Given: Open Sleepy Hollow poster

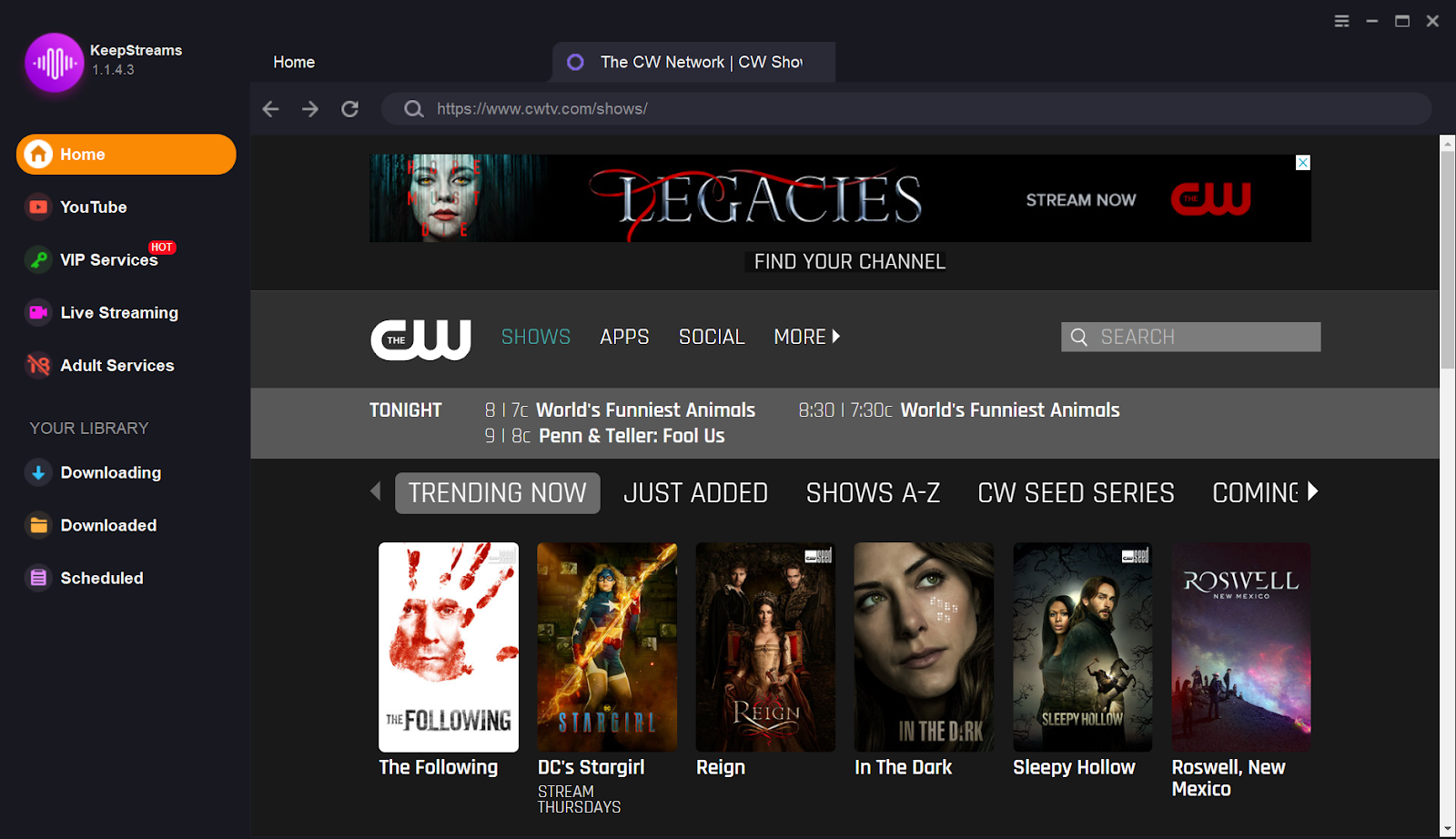Looking at the screenshot, I should click(1083, 647).
